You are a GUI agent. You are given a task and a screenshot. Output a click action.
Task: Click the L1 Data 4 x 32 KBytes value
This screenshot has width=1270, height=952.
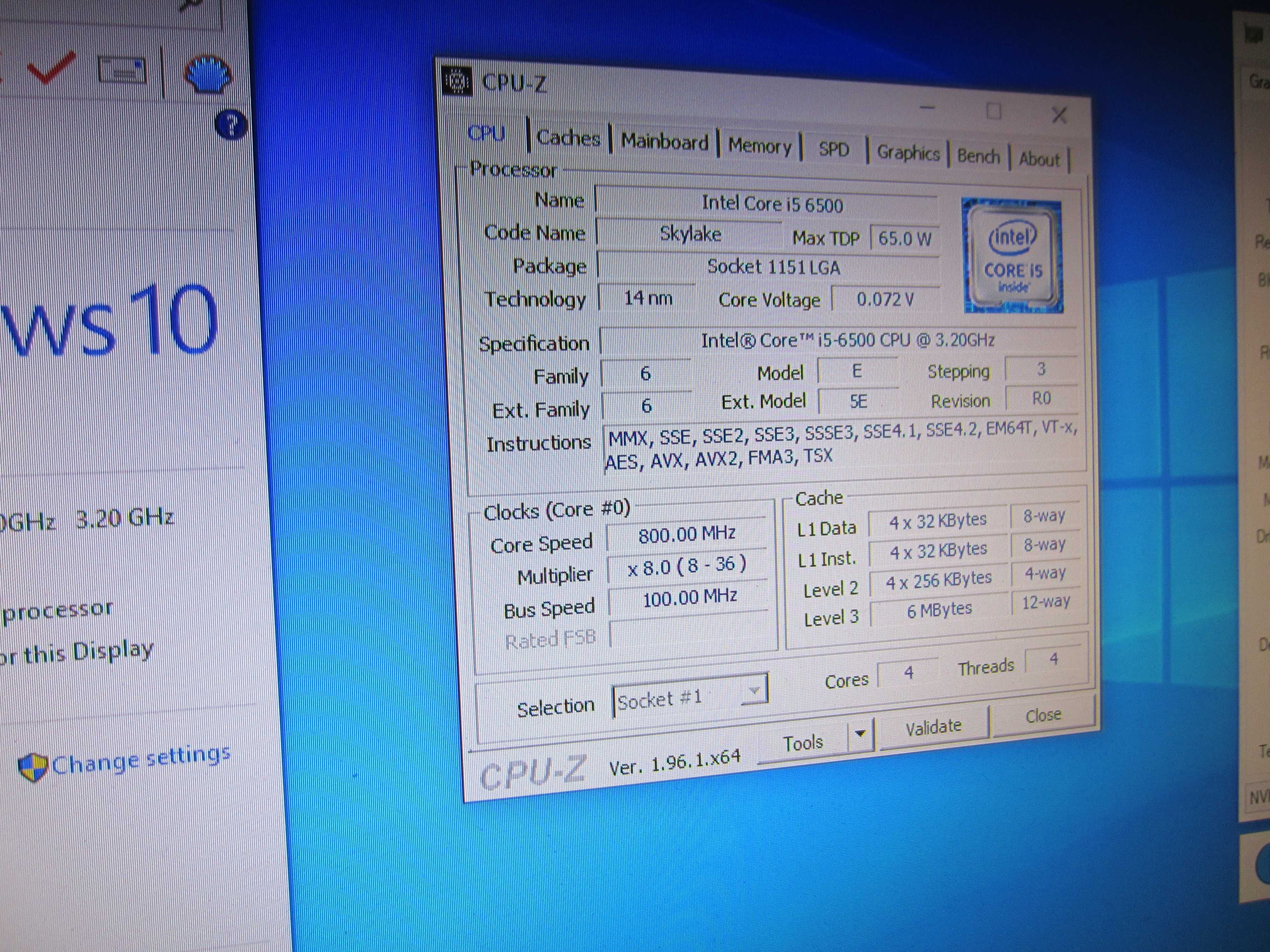938,520
